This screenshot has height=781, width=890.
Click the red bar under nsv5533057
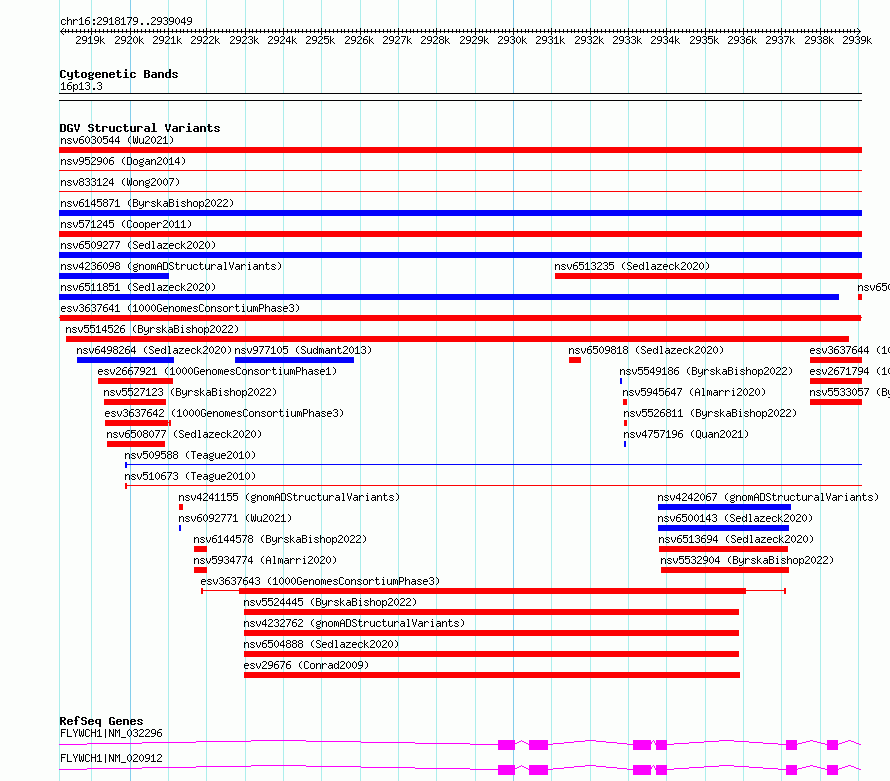click(x=836, y=402)
